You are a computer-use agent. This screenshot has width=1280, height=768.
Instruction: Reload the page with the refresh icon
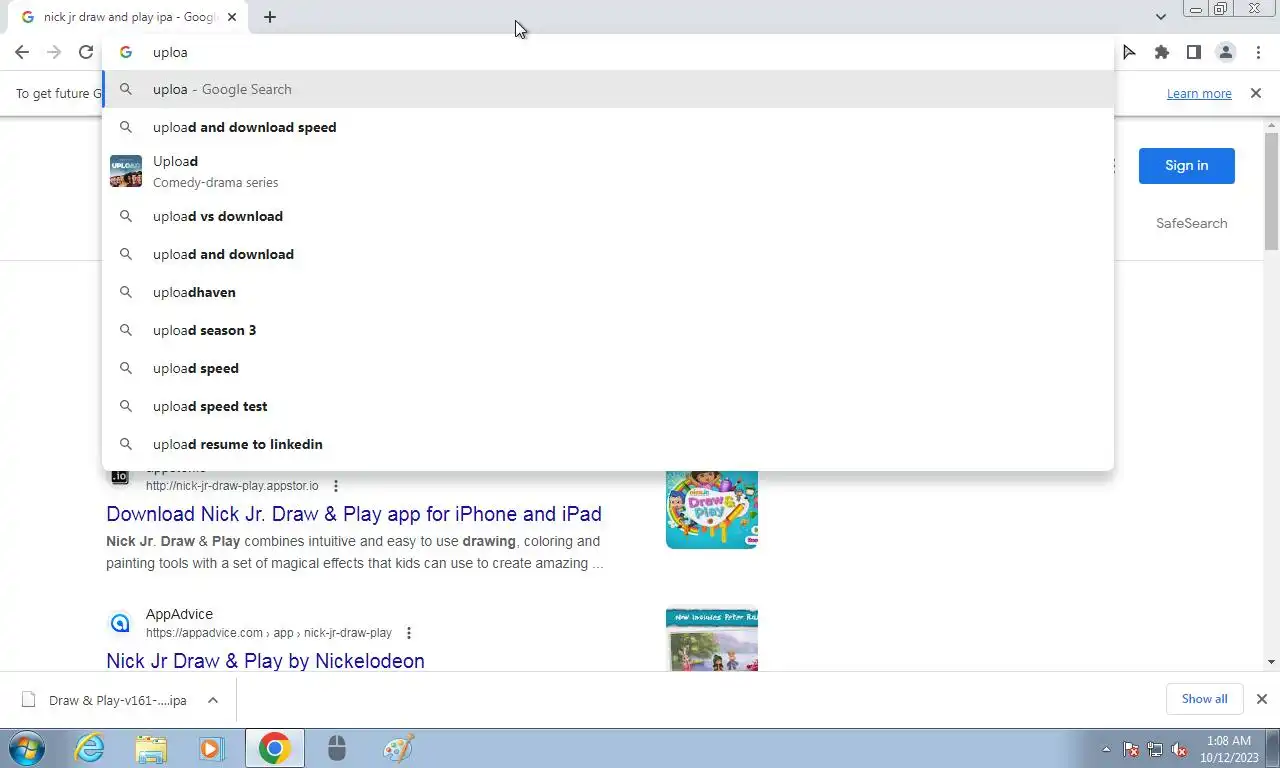tap(86, 52)
